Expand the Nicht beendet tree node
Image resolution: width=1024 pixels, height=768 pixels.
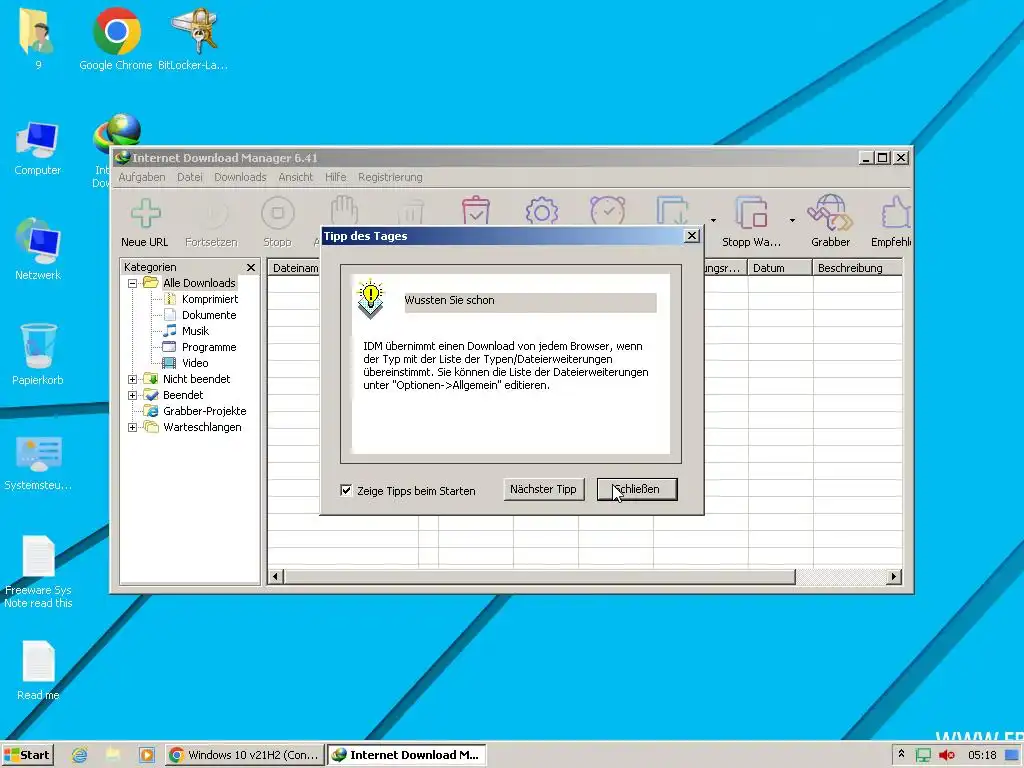[133, 379]
